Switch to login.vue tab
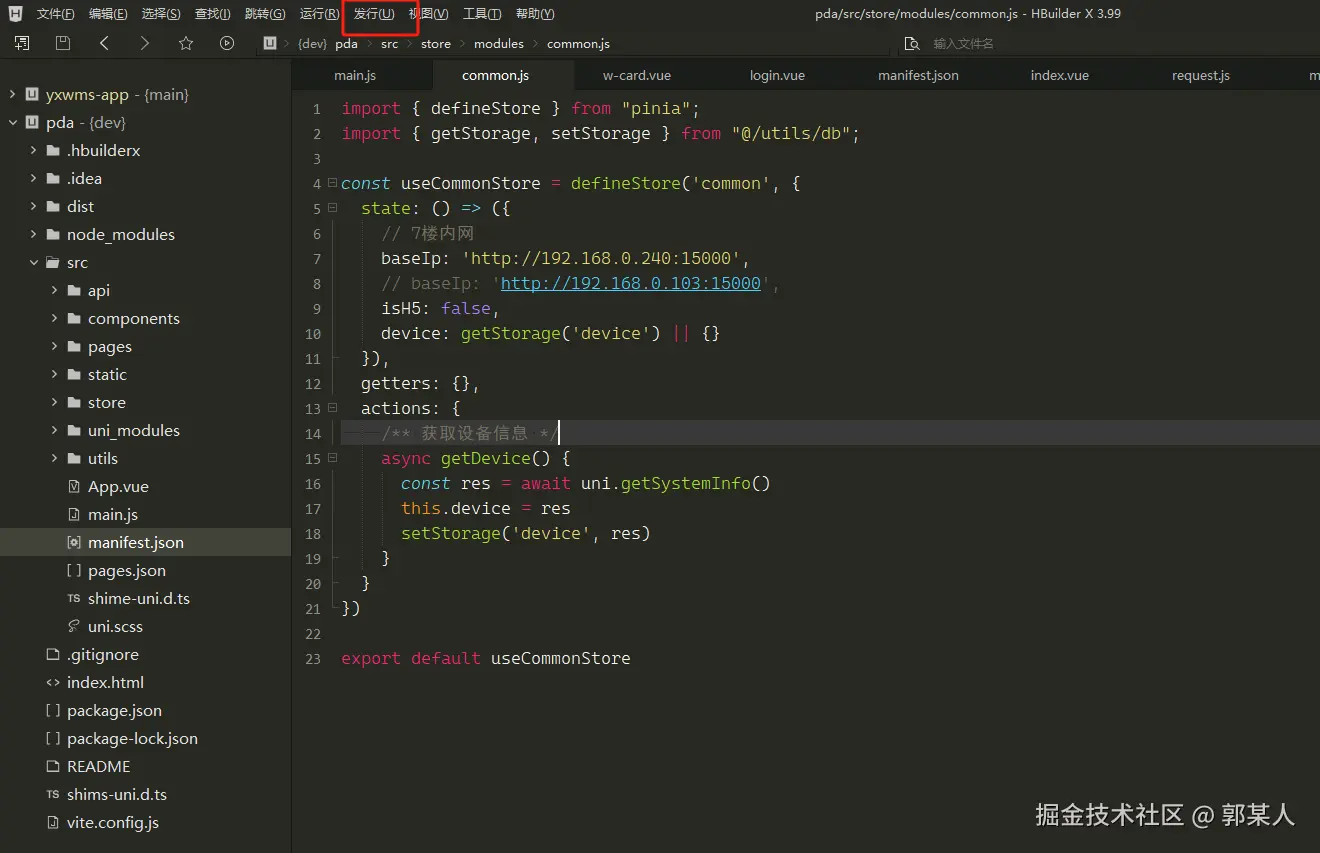1320x853 pixels. tap(777, 75)
